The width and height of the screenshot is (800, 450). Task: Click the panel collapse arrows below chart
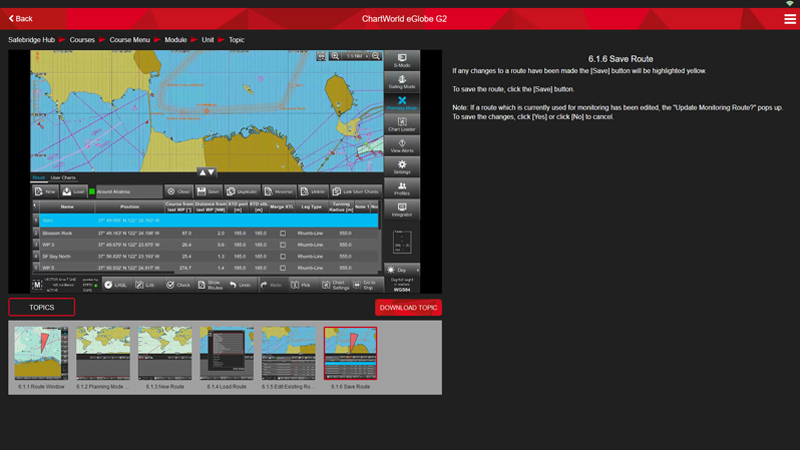[x=205, y=173]
